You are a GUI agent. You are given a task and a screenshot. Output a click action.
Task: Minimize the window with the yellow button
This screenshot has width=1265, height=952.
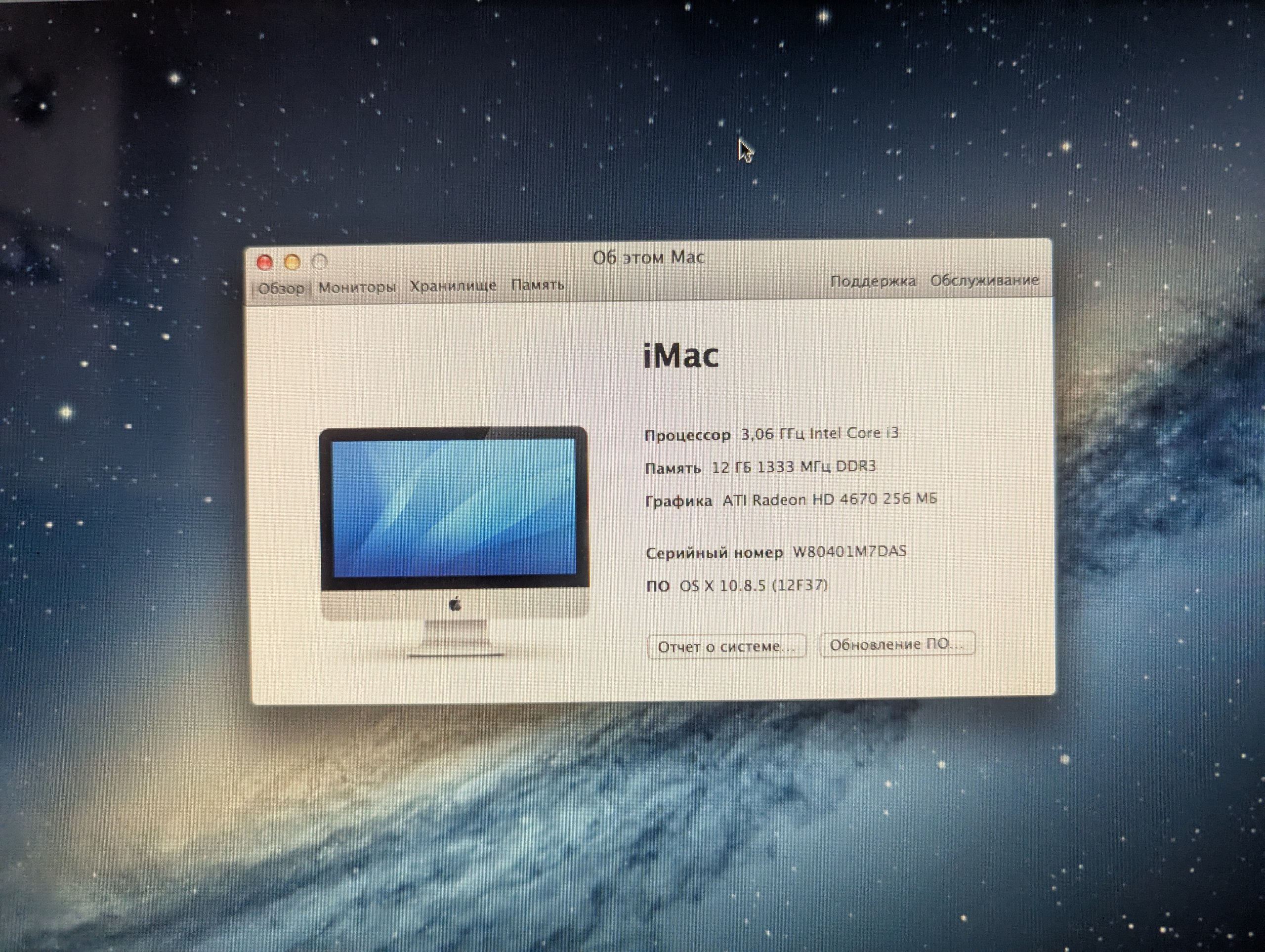pos(292,262)
